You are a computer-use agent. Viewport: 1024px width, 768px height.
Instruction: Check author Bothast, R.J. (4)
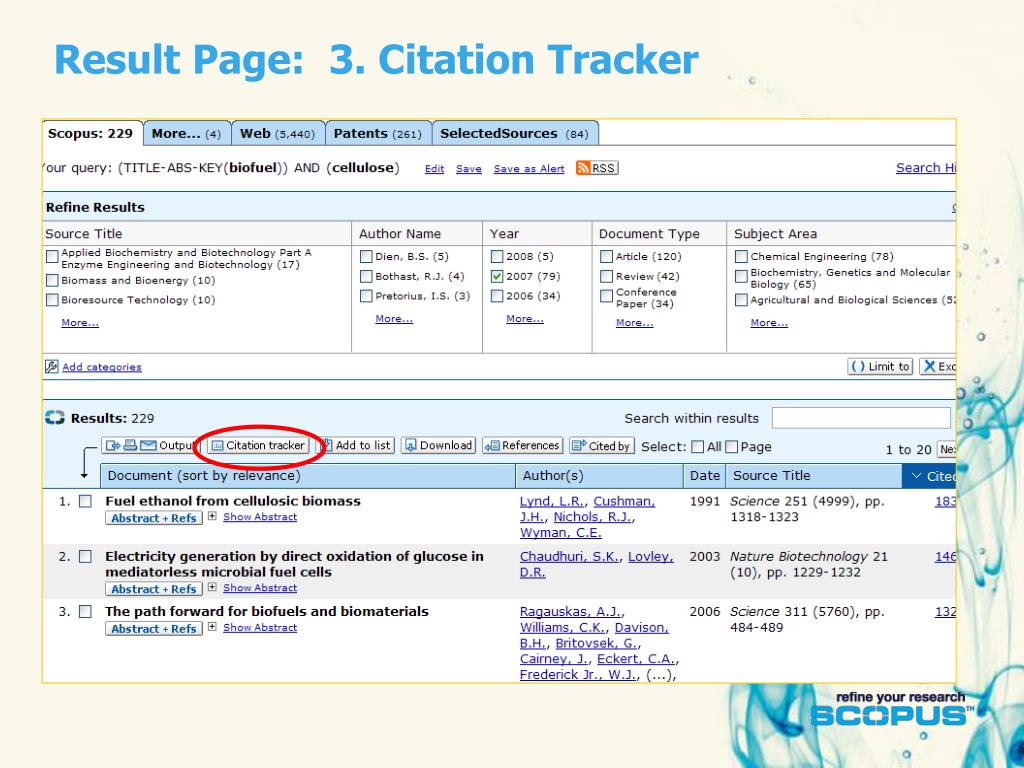pos(366,276)
